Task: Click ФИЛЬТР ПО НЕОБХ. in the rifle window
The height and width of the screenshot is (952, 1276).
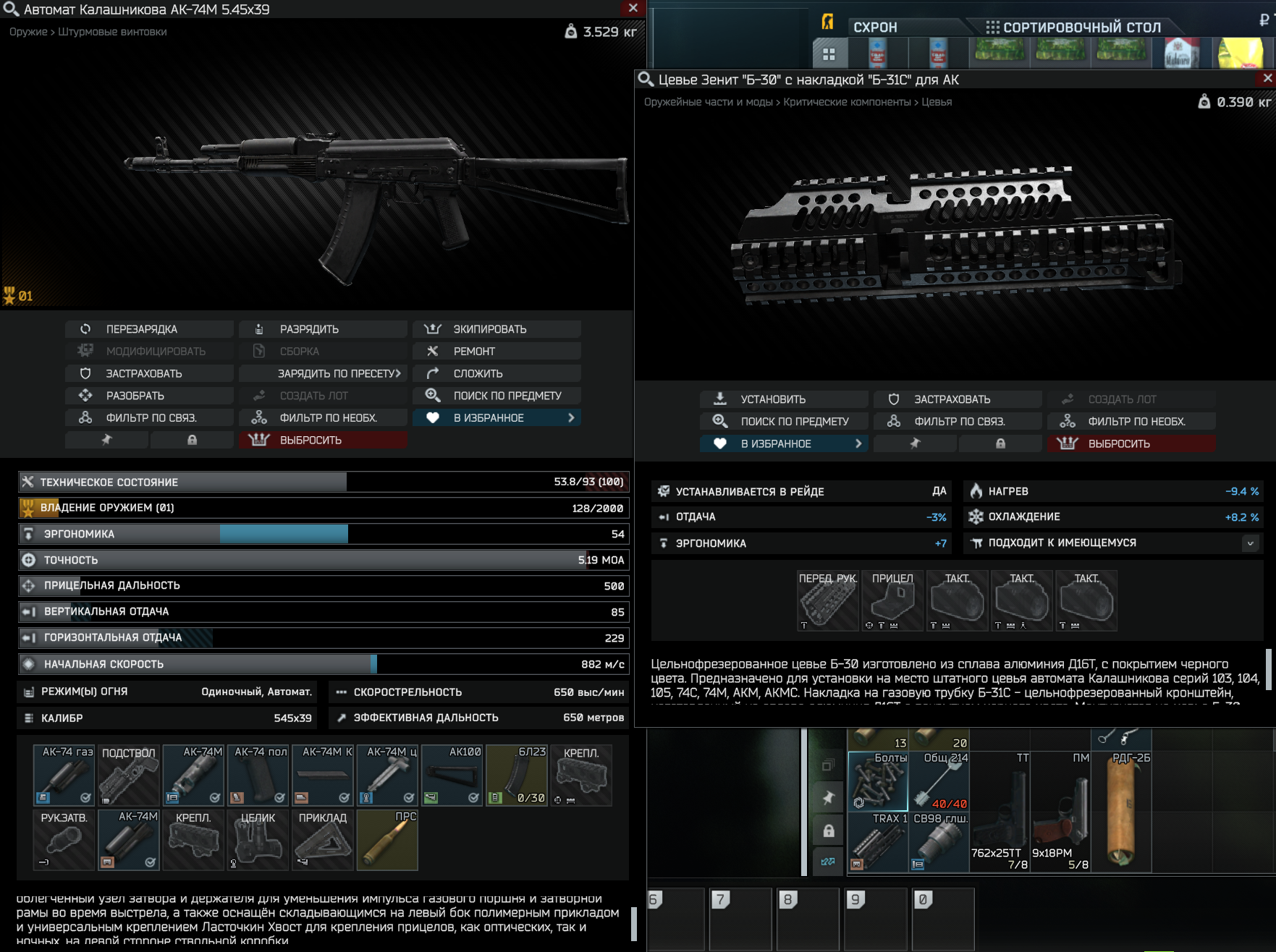Action: pos(323,418)
